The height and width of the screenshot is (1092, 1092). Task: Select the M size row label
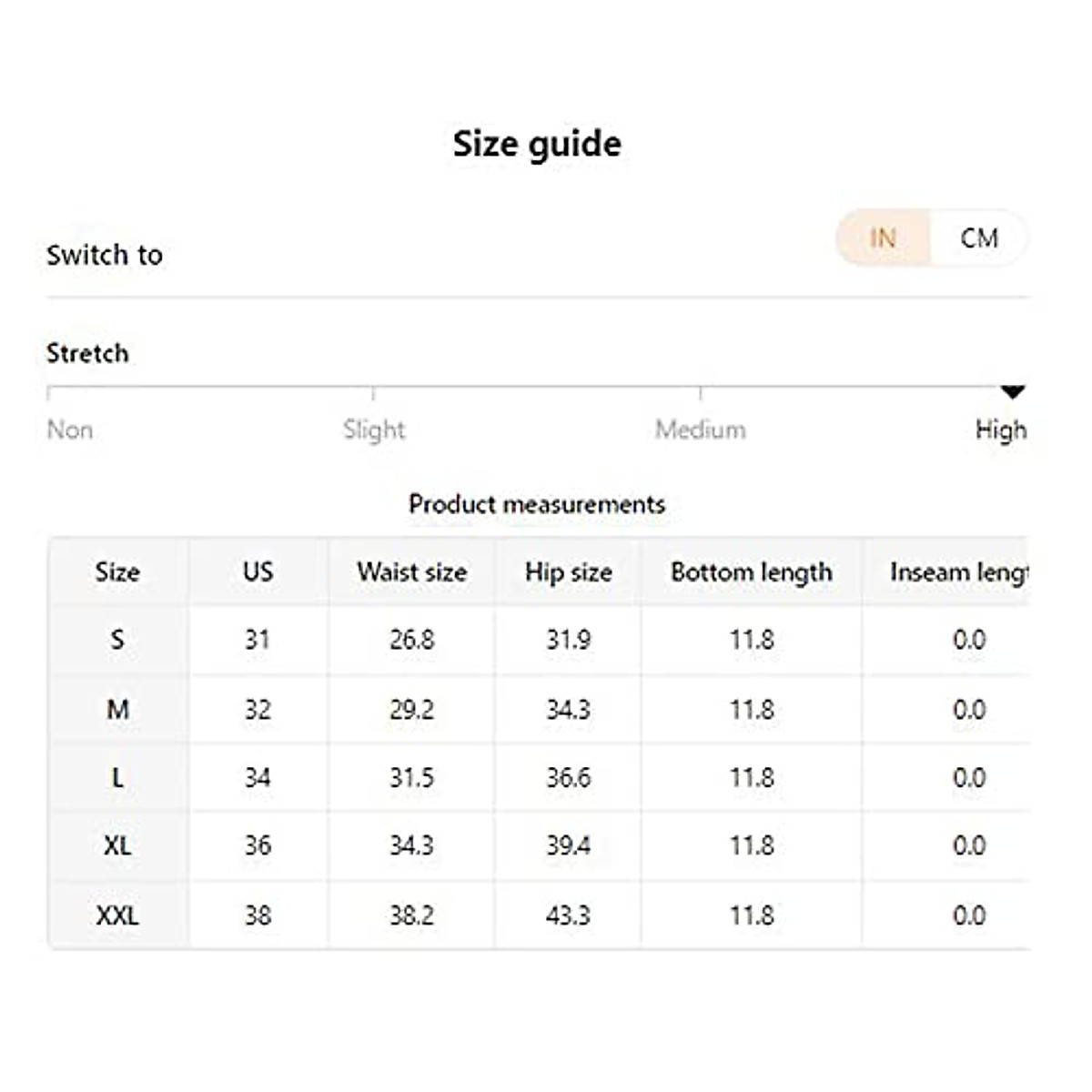coord(117,709)
